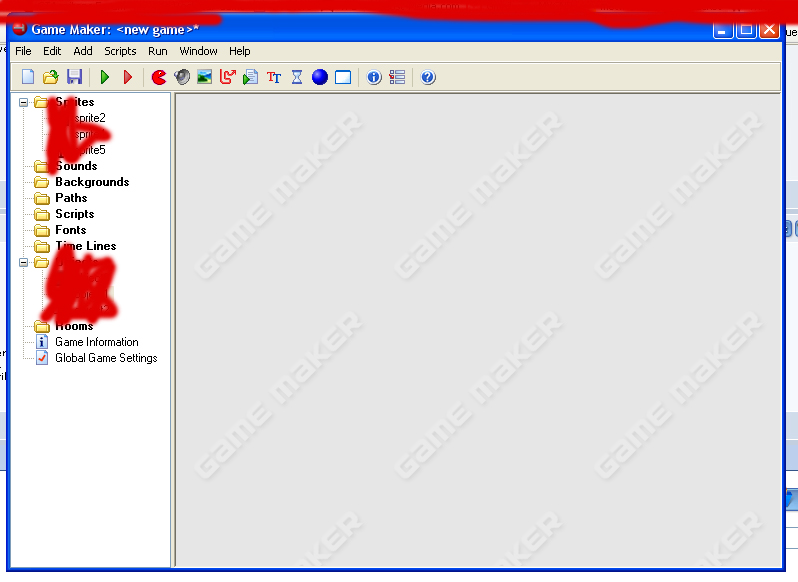Save the game with the floppy icon
Viewport: 798px width, 582px height.
[x=74, y=77]
